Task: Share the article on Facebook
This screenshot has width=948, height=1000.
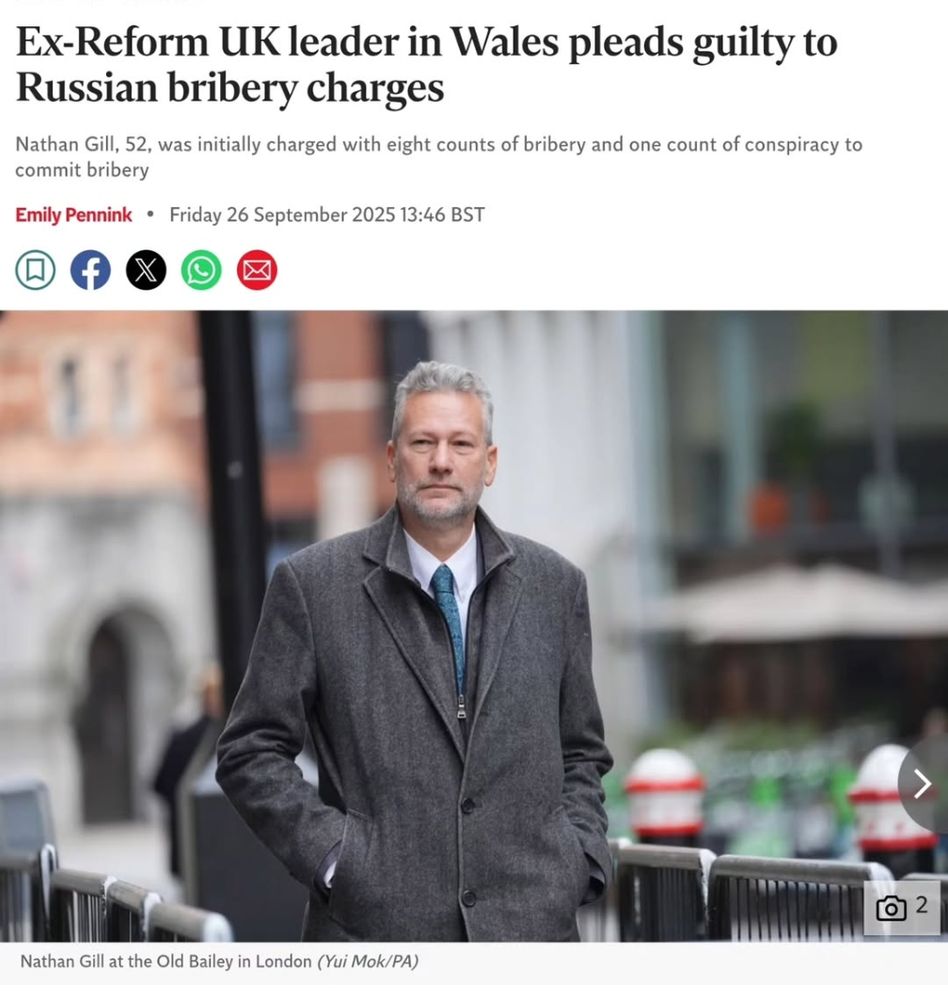Action: (x=90, y=270)
